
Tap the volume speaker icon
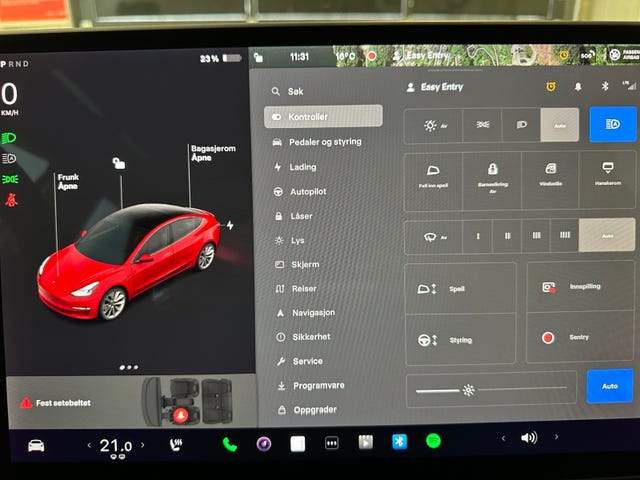(x=529, y=438)
